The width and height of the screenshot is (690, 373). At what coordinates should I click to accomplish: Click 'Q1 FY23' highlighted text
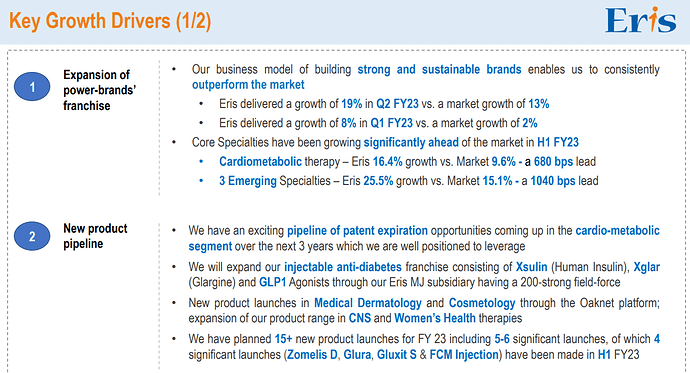coord(391,123)
